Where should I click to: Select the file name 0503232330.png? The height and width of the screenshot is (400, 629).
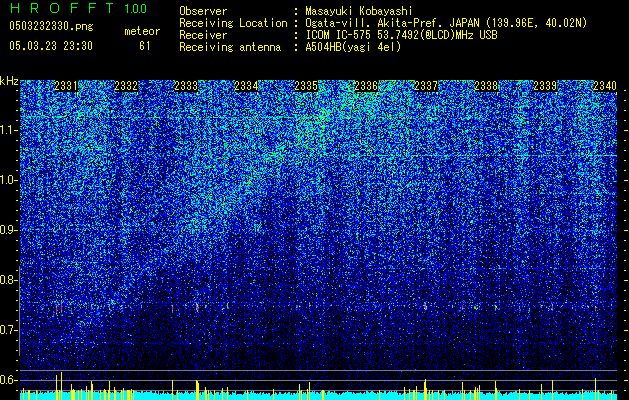point(51,26)
